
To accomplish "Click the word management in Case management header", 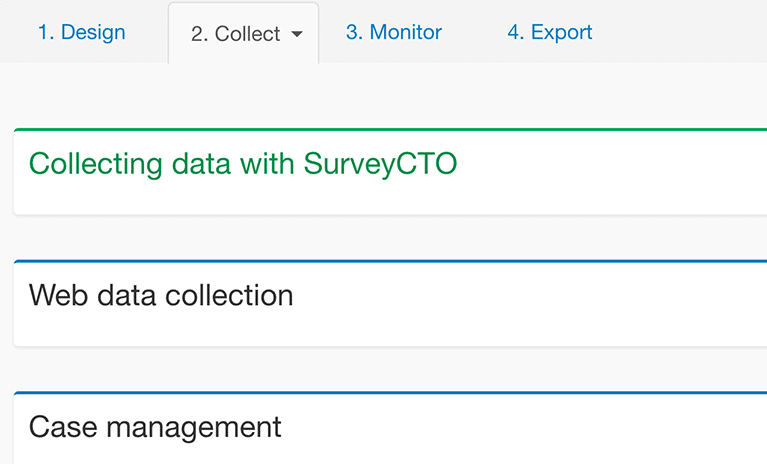I will click(x=194, y=427).
